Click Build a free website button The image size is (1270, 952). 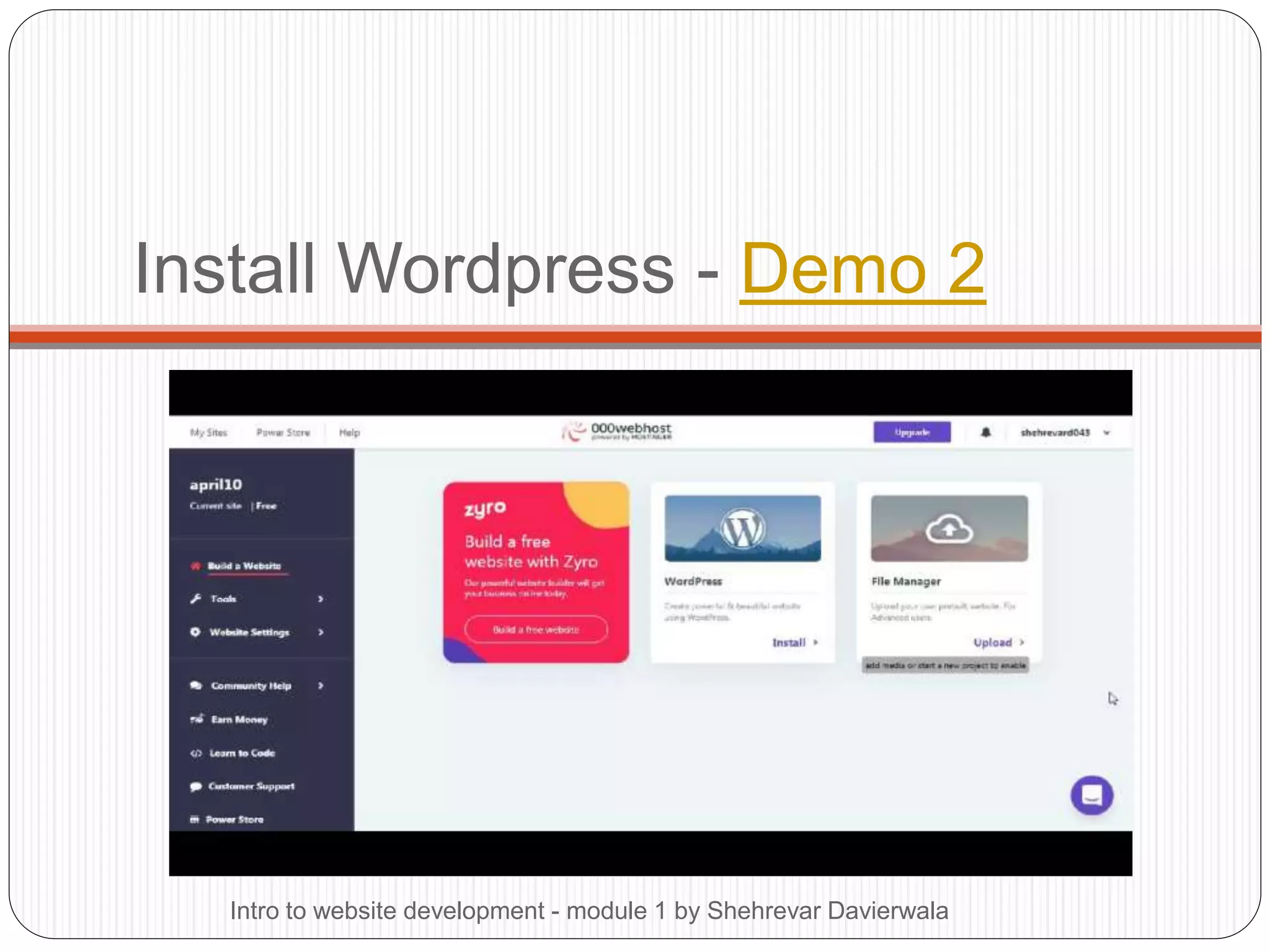[536, 630]
